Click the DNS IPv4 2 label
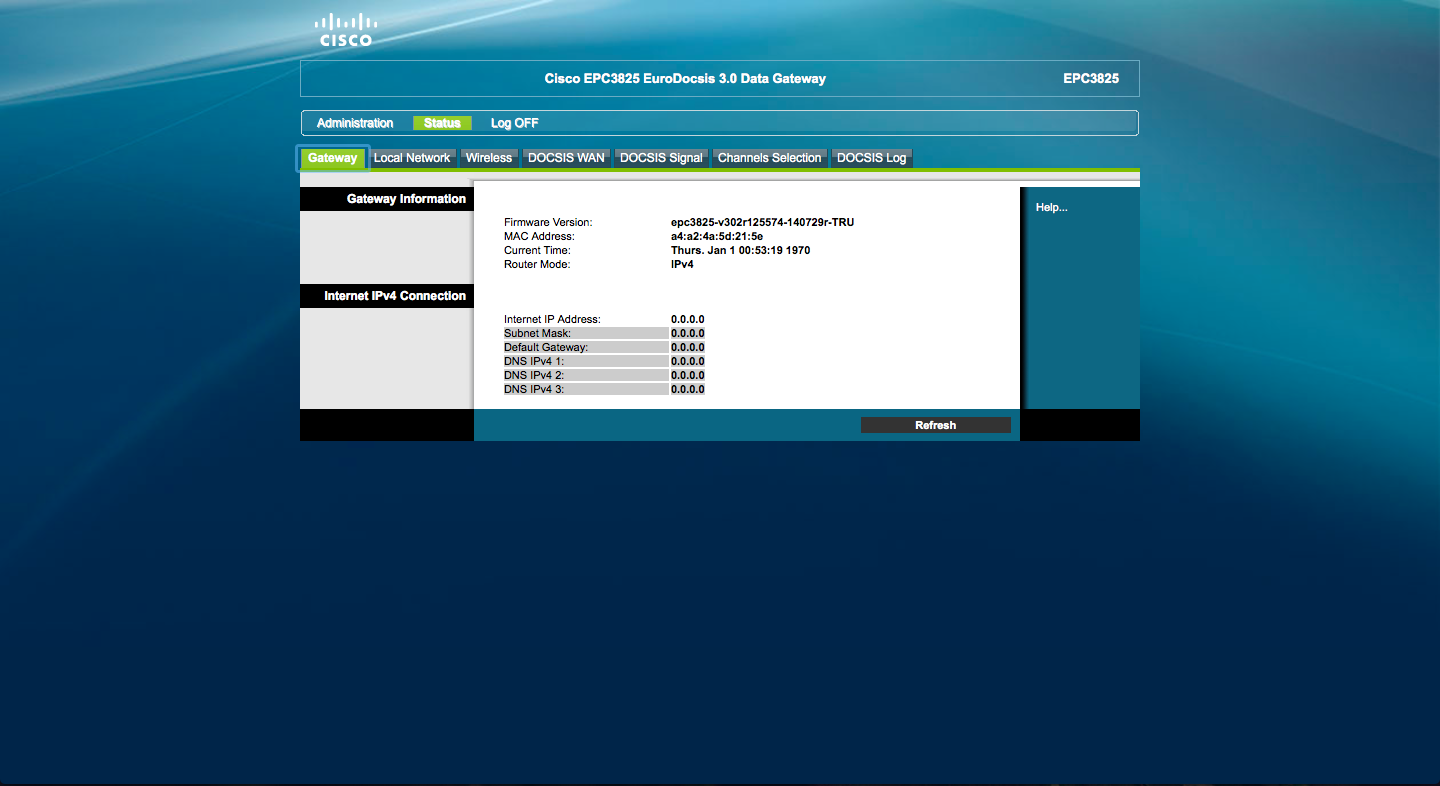 coord(534,375)
